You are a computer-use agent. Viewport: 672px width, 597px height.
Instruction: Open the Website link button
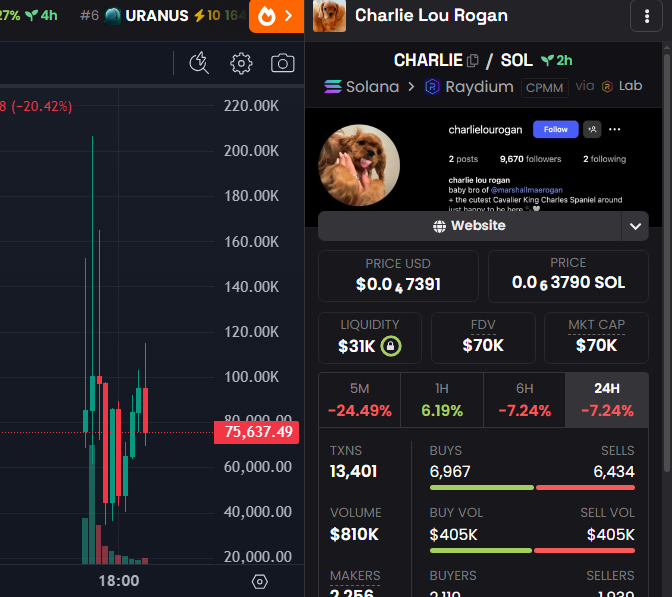click(x=470, y=226)
